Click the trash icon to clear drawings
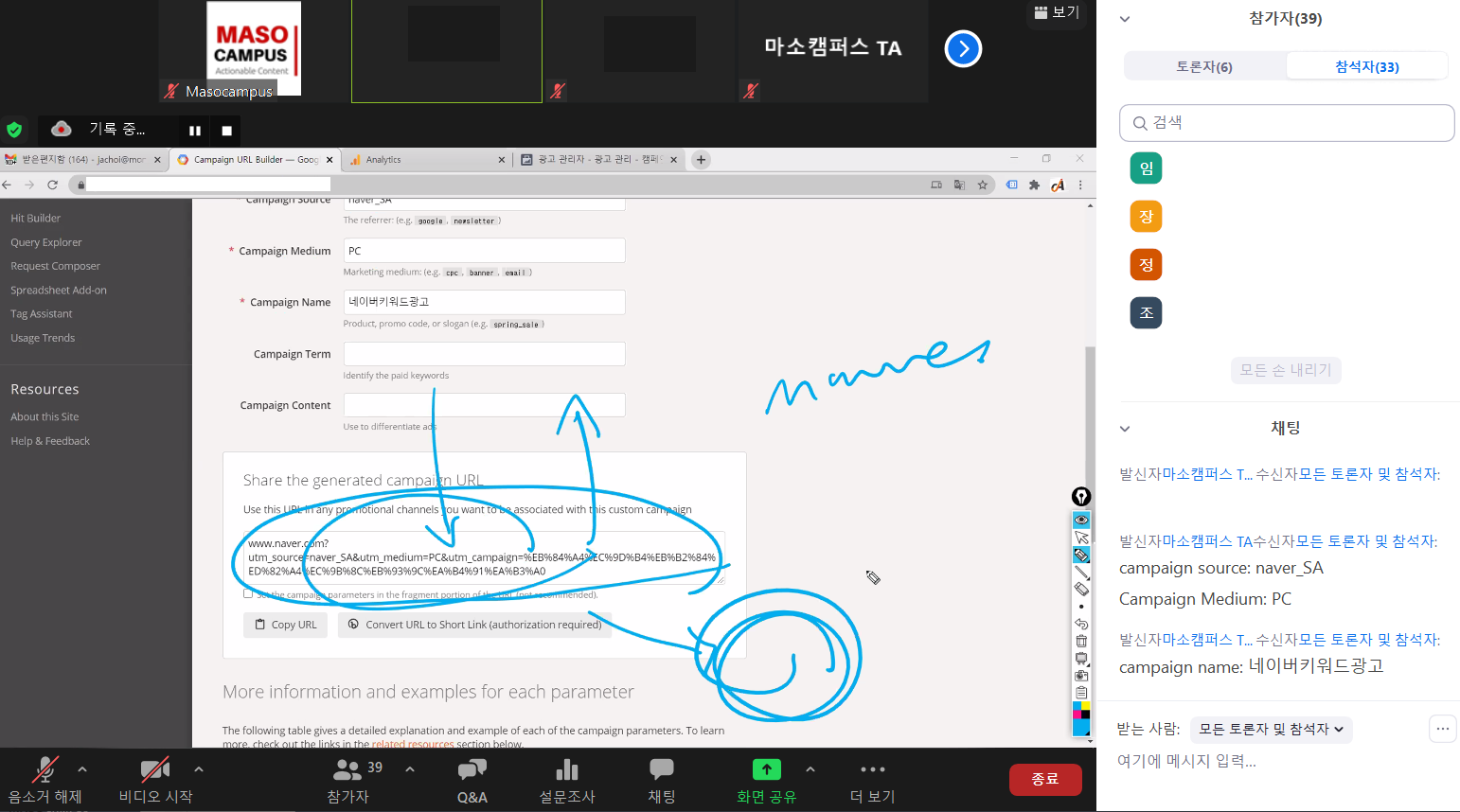Screen dimensions: 1460x812 1081,641
